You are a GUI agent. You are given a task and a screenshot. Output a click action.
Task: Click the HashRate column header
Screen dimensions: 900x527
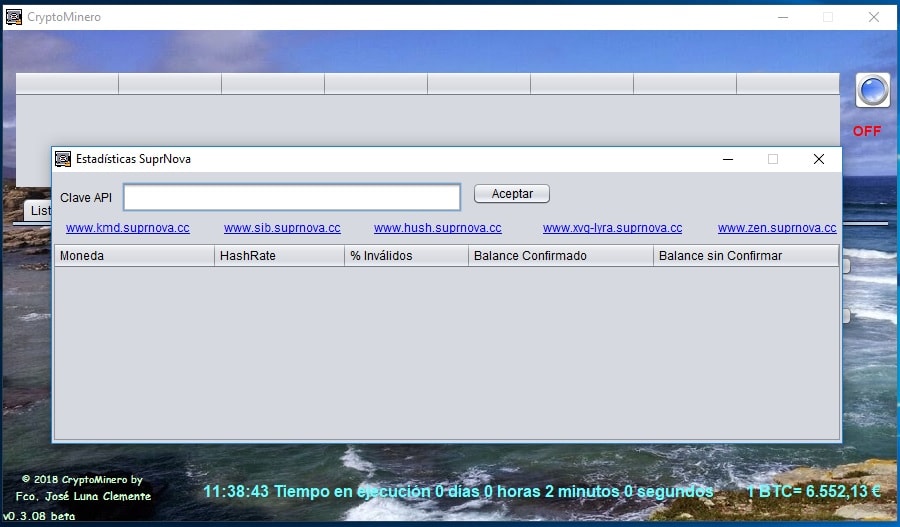click(280, 255)
